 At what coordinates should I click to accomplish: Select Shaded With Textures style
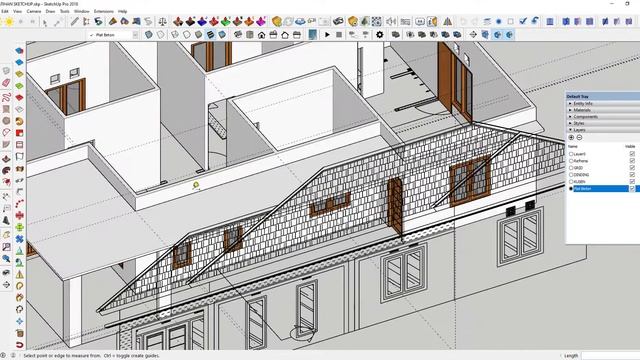coord(210,35)
